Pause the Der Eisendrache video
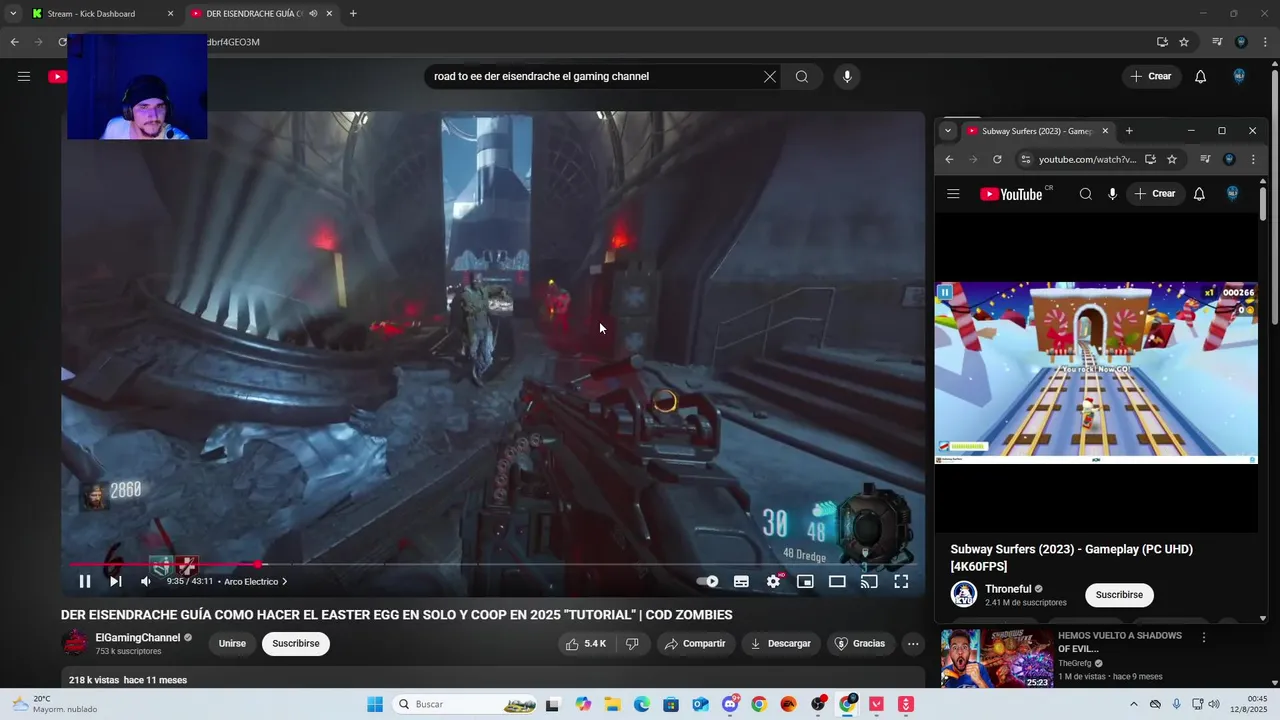 [85, 581]
